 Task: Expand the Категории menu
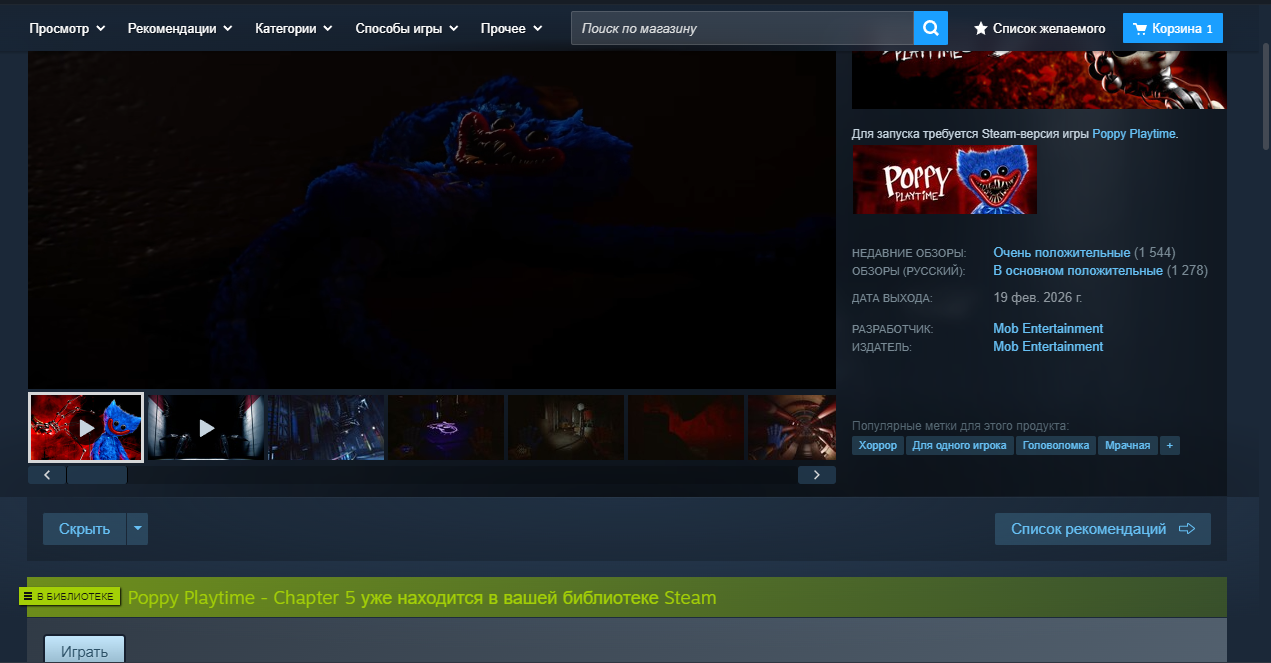click(293, 28)
